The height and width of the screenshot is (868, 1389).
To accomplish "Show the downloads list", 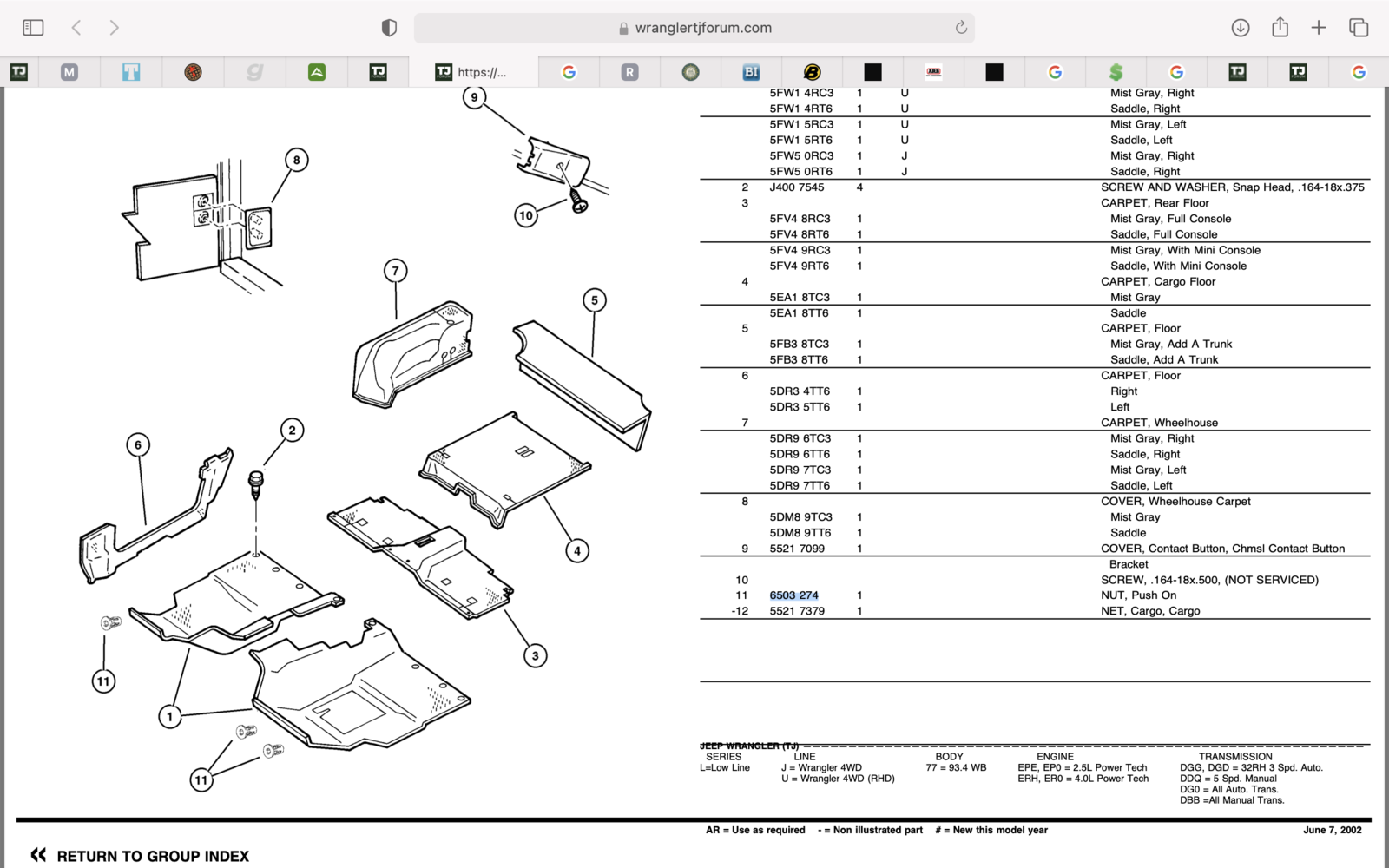I will (1241, 28).
